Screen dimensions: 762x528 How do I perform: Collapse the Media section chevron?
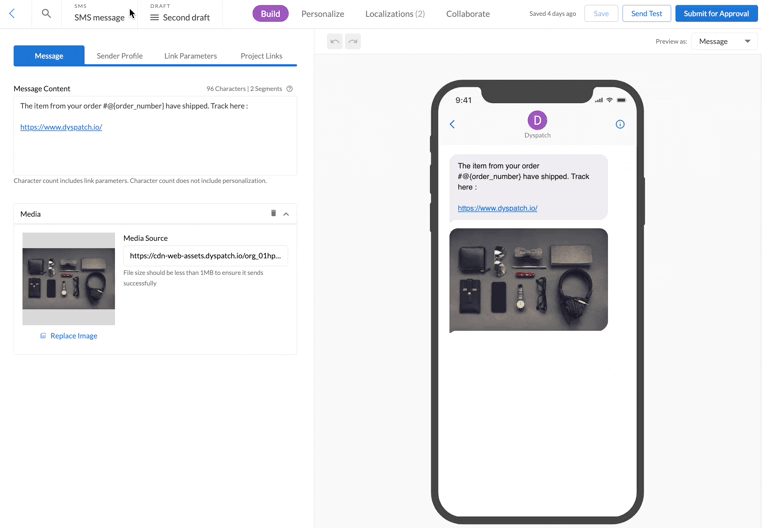(x=286, y=214)
